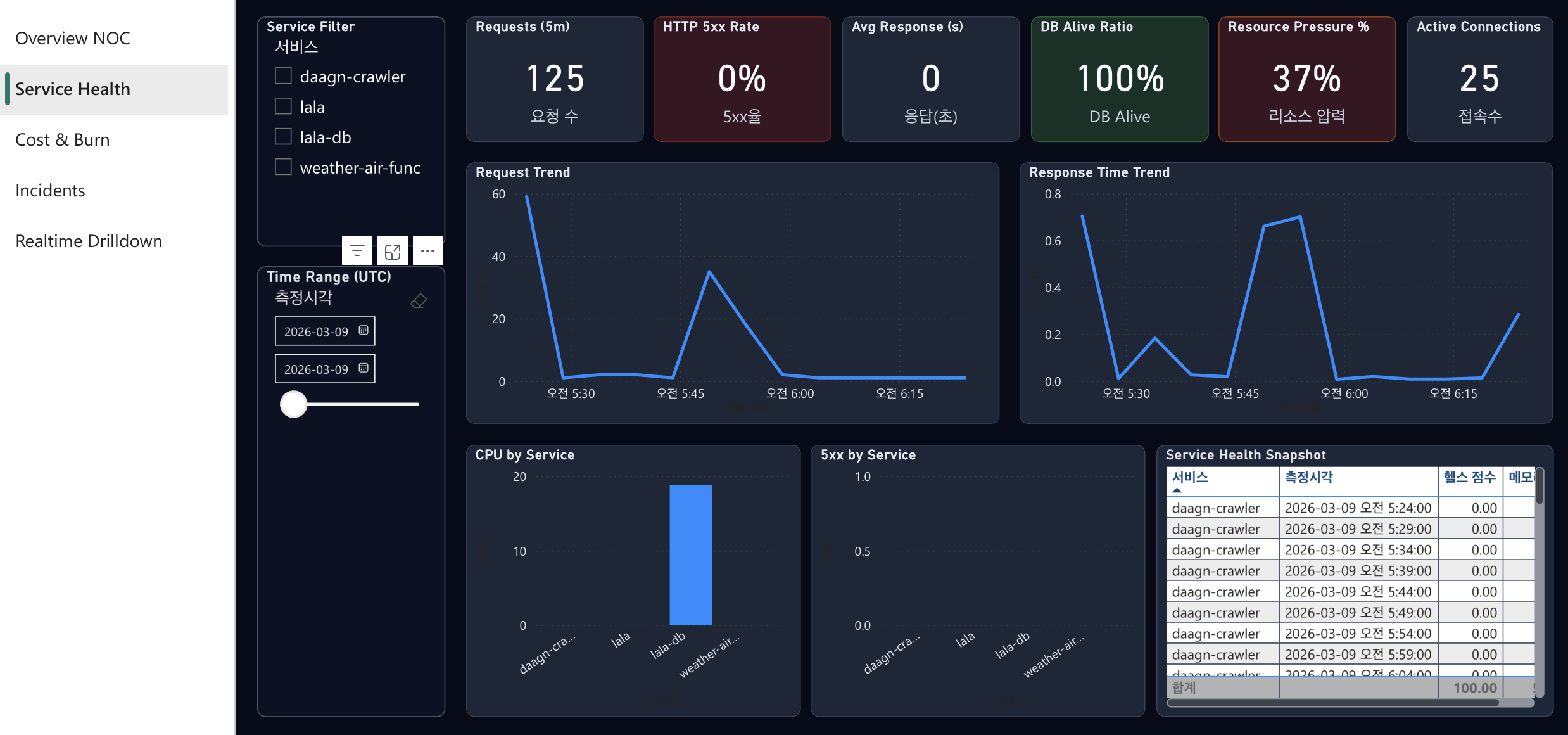This screenshot has height=735, width=1568.
Task: Open calendar icon on start date field
Action: (x=364, y=330)
